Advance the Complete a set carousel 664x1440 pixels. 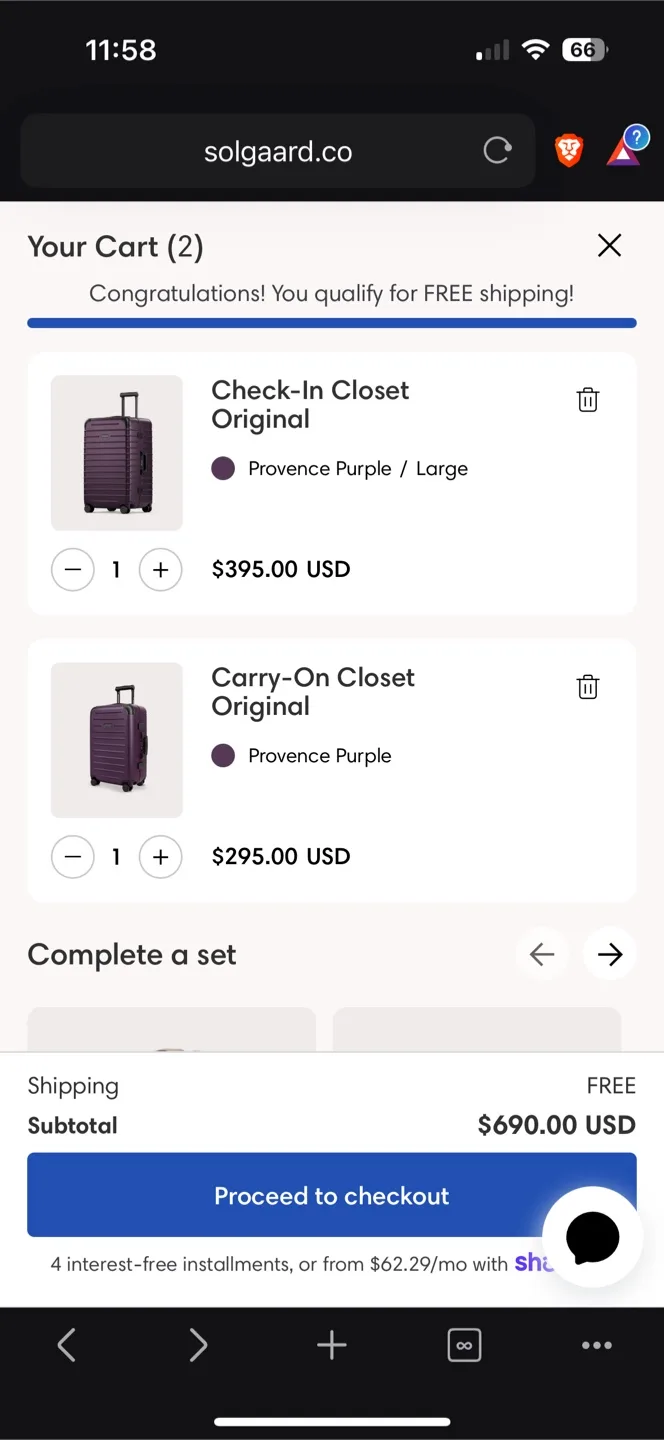click(x=609, y=954)
